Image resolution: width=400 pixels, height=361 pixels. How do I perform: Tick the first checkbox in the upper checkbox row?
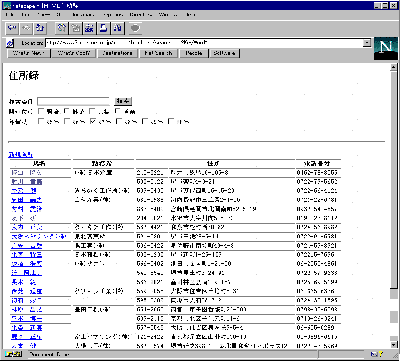point(41,111)
